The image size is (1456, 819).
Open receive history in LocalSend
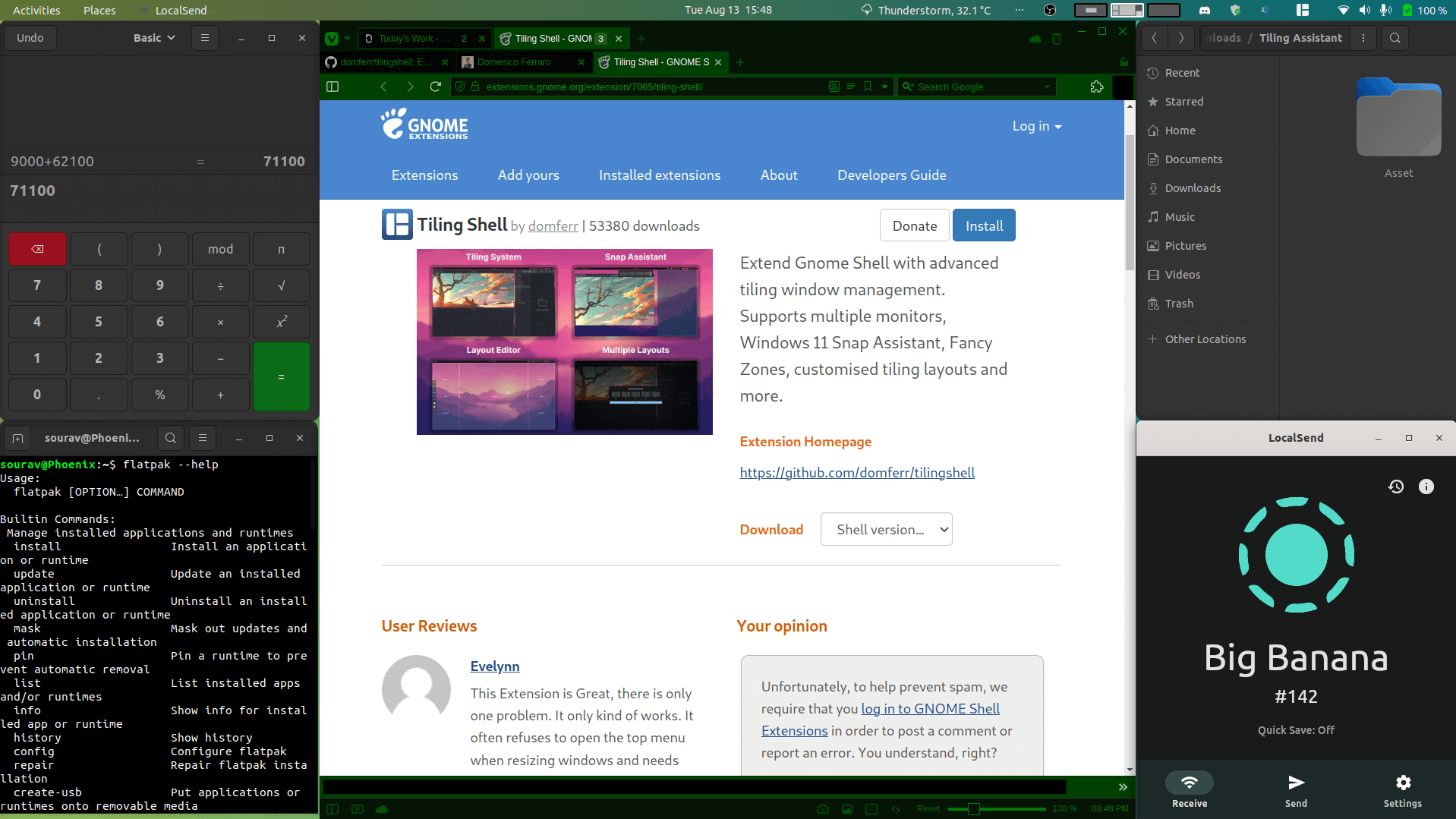tap(1397, 487)
